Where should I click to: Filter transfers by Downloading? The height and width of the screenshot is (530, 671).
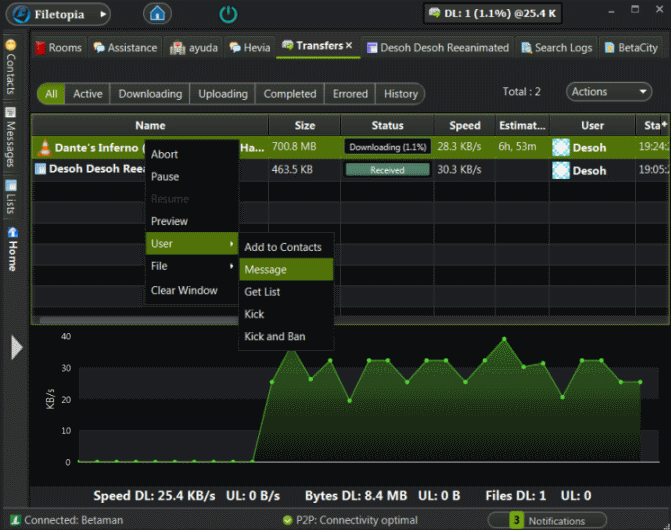(150, 94)
